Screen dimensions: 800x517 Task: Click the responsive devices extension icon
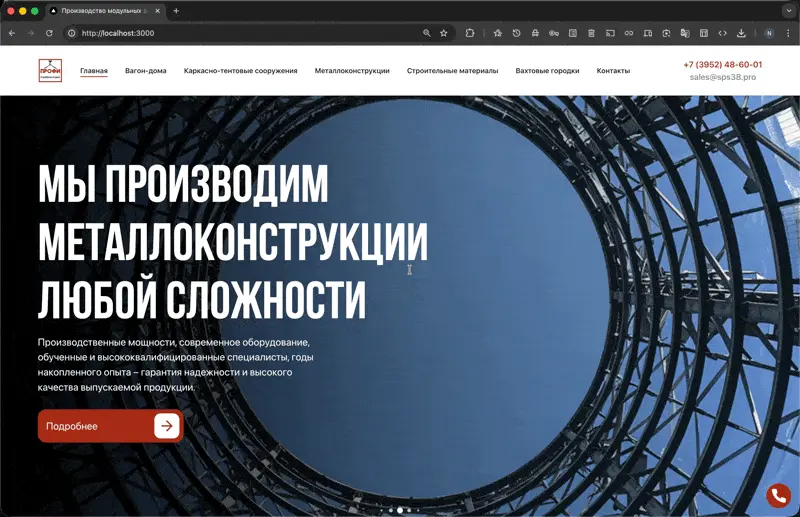pos(647,33)
